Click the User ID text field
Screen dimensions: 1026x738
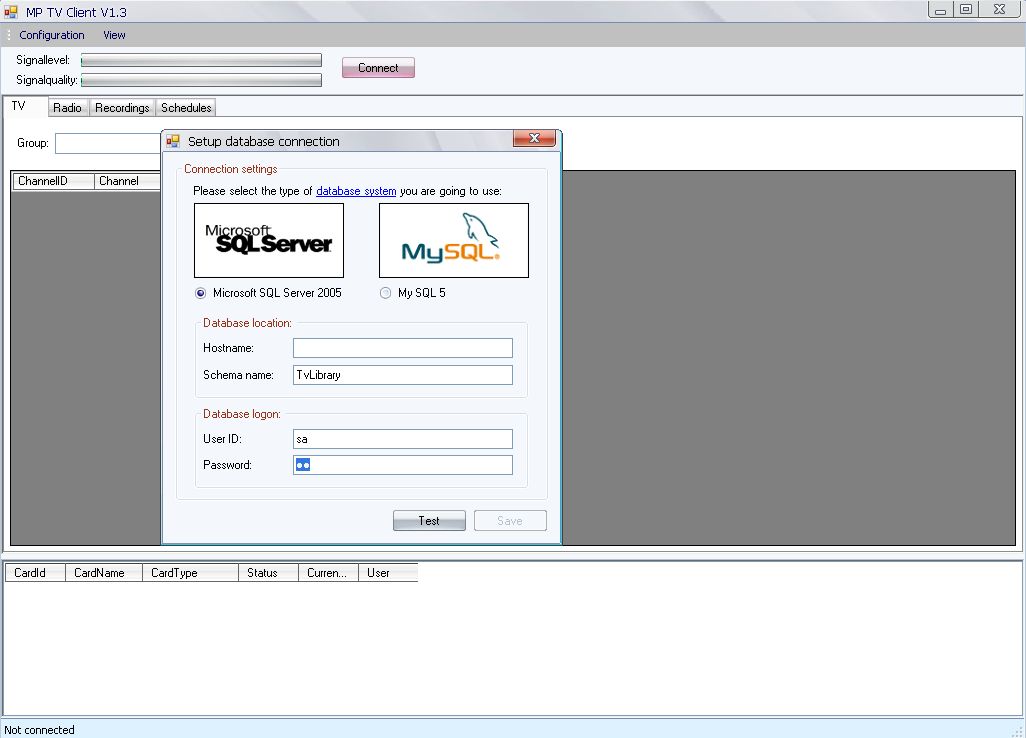coord(402,439)
